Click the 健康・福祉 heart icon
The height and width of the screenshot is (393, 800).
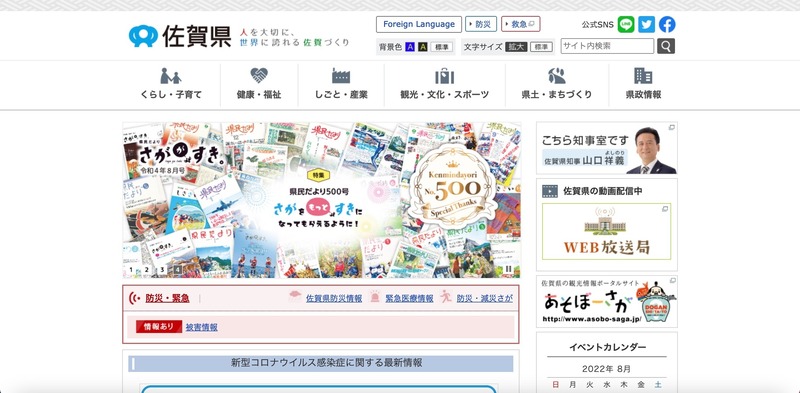pyautogui.click(x=259, y=76)
